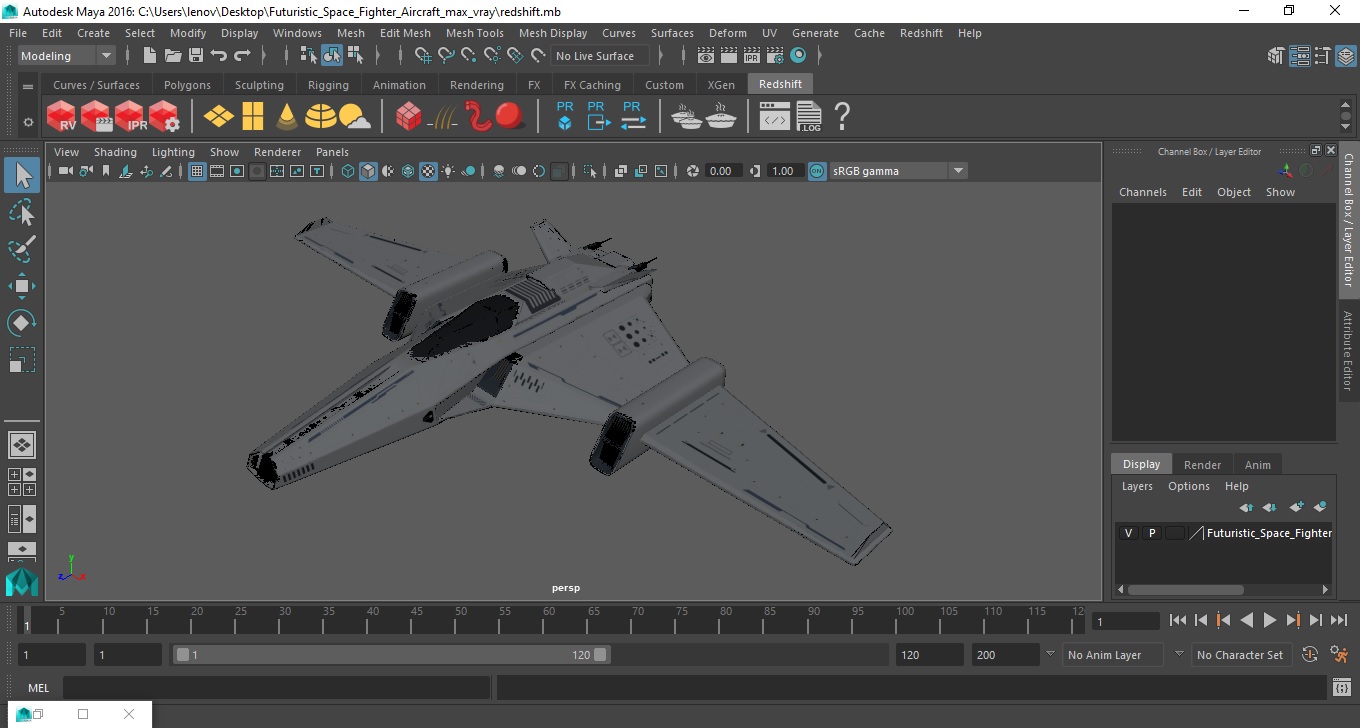The width and height of the screenshot is (1360, 728).
Task: Switch to the Rendering shelf tab
Action: (x=476, y=85)
